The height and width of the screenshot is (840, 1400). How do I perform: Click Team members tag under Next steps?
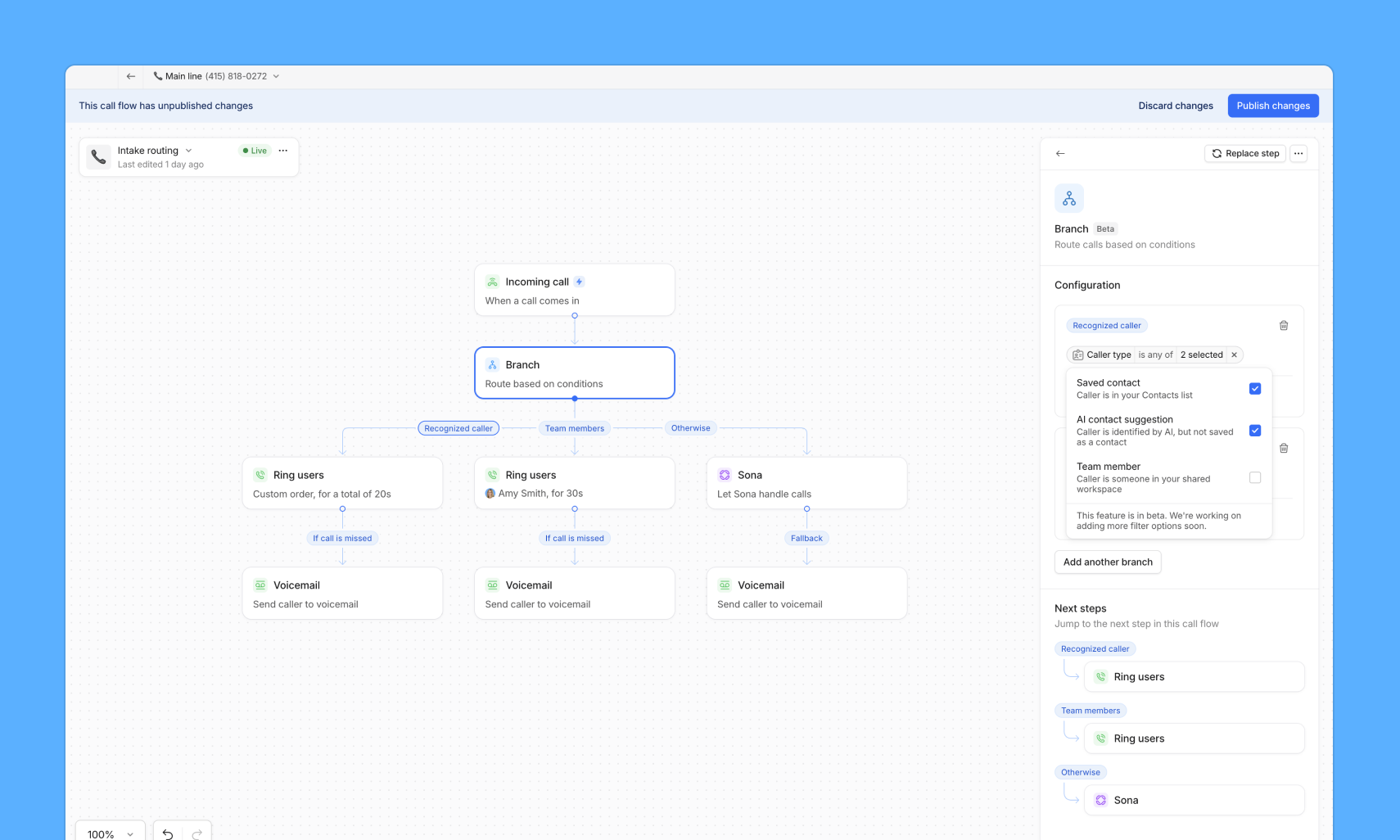(x=1091, y=711)
